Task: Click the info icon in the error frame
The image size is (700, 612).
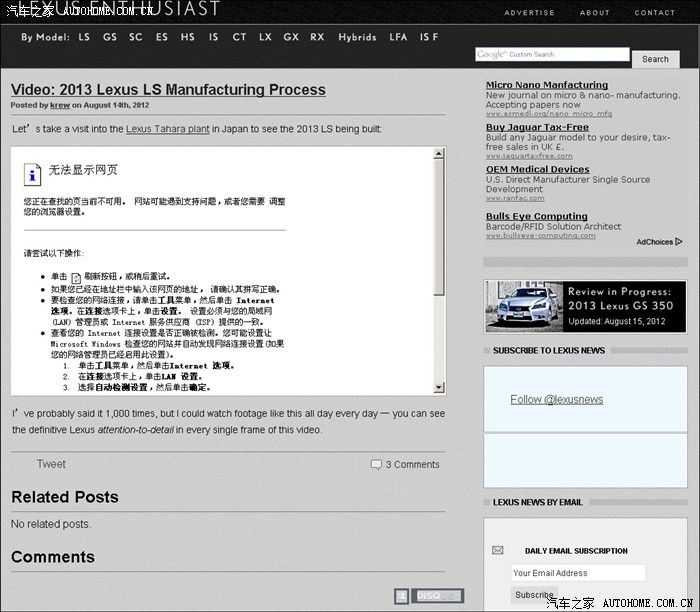Action: click(33, 175)
